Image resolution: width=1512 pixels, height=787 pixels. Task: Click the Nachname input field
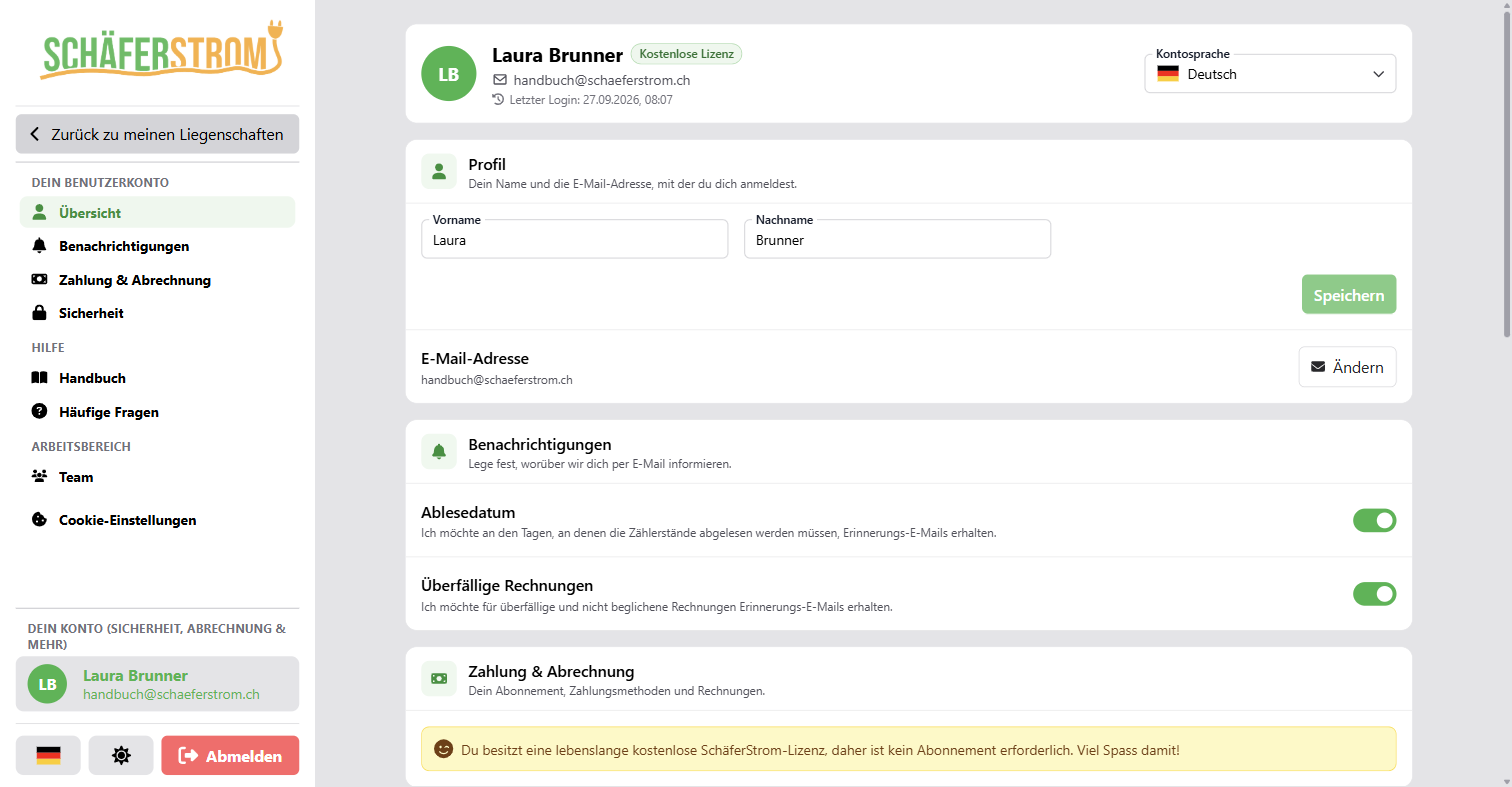[897, 239]
